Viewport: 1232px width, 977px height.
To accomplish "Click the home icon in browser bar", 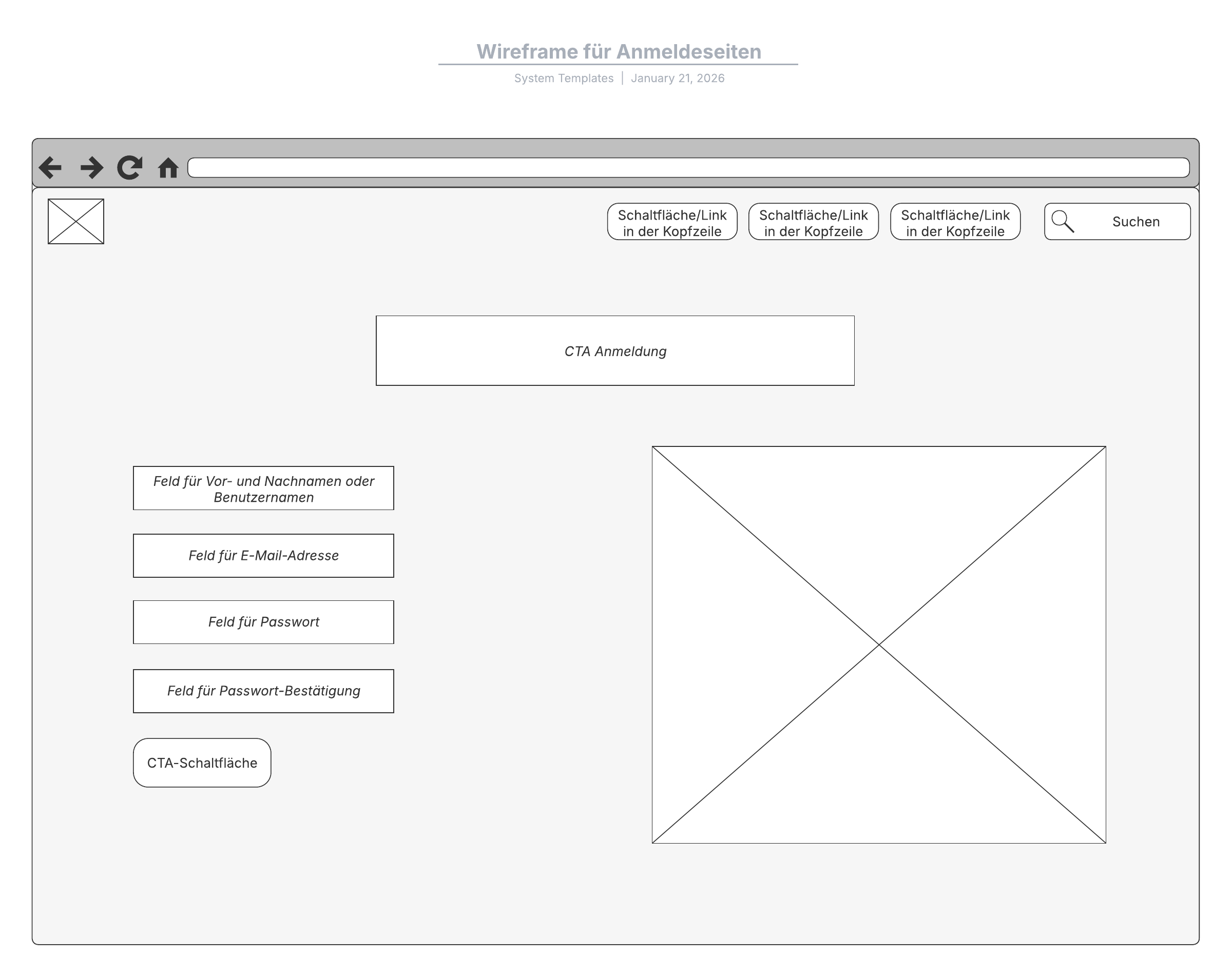I will (168, 168).
